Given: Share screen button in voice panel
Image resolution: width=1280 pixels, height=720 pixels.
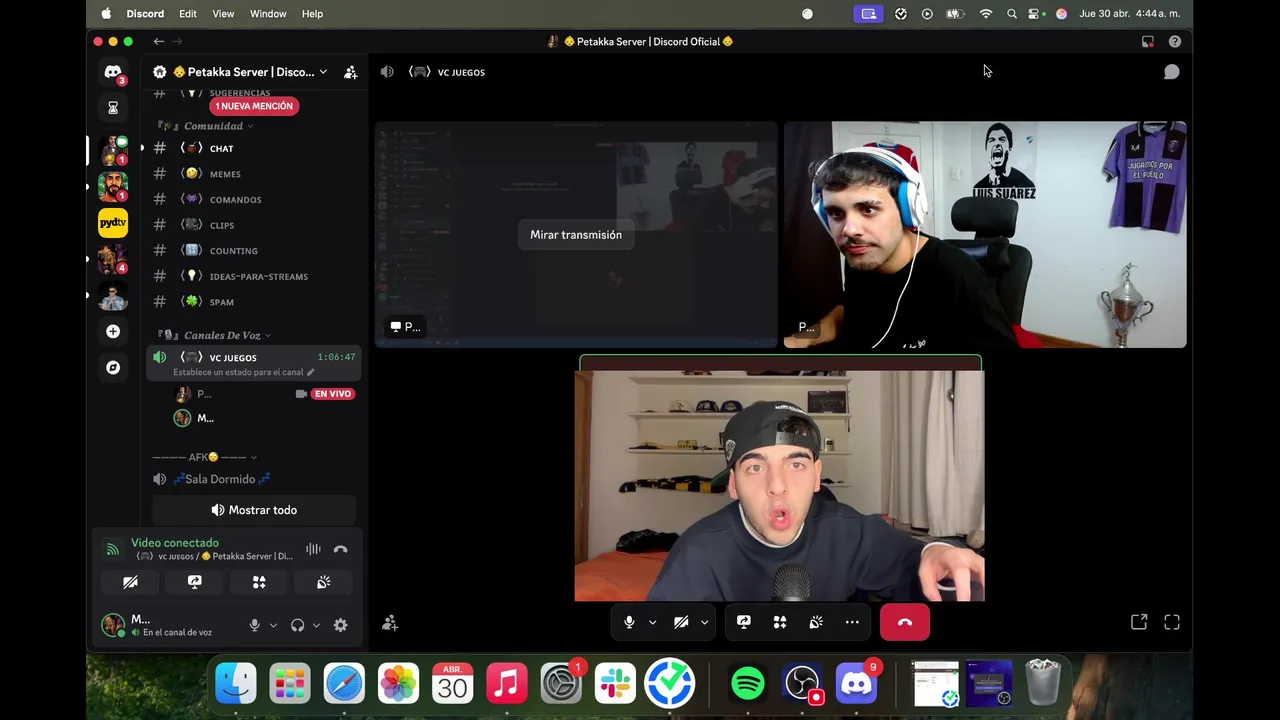Looking at the screenshot, I should pyautogui.click(x=195, y=582).
